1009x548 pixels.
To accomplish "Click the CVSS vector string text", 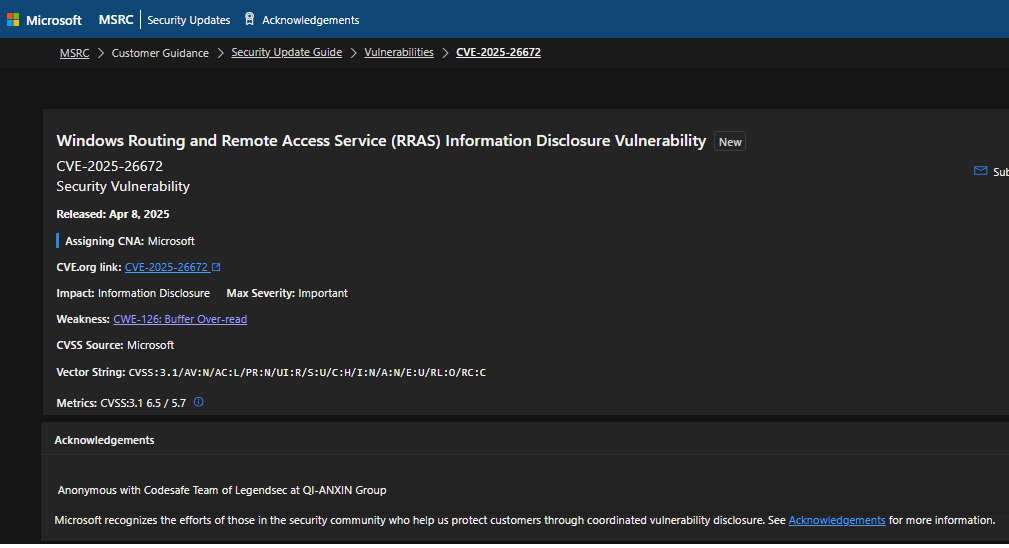I will [x=307, y=372].
